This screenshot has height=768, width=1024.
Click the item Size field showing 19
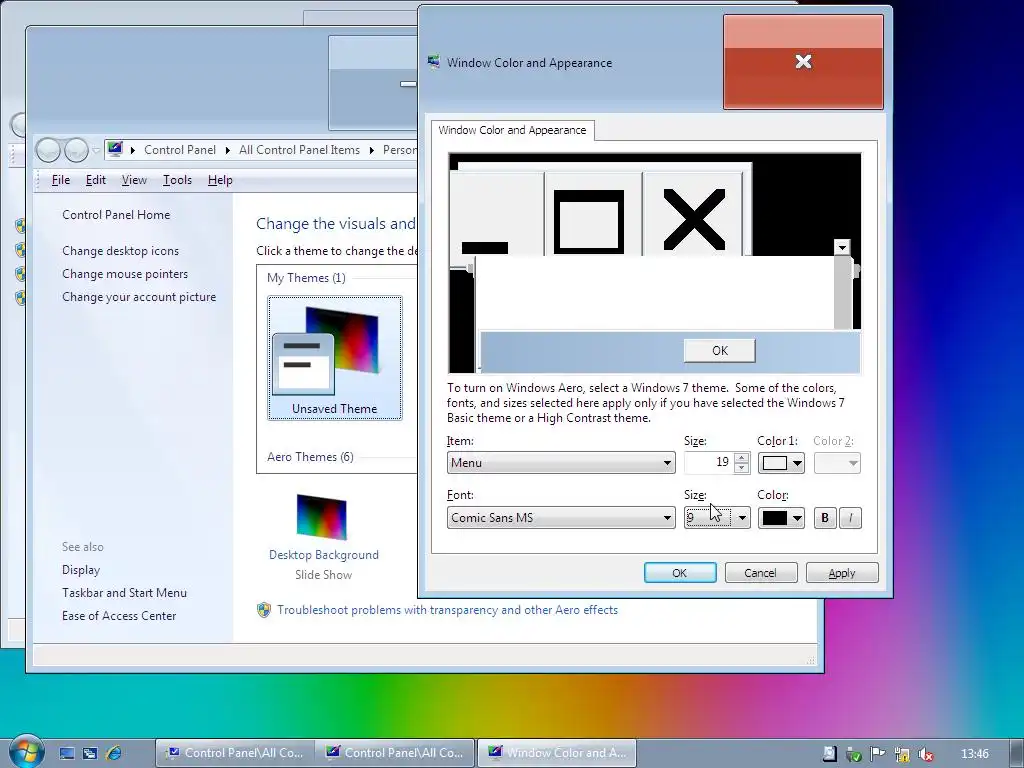coord(709,462)
